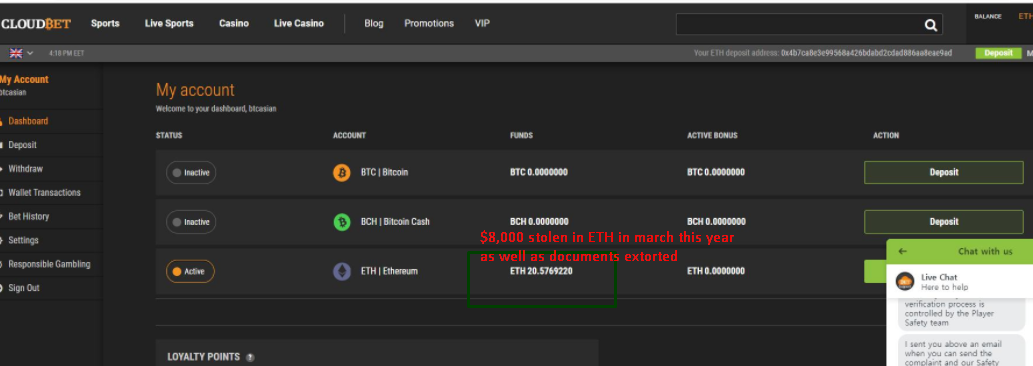Open the UK flag language dropdown

point(21,53)
